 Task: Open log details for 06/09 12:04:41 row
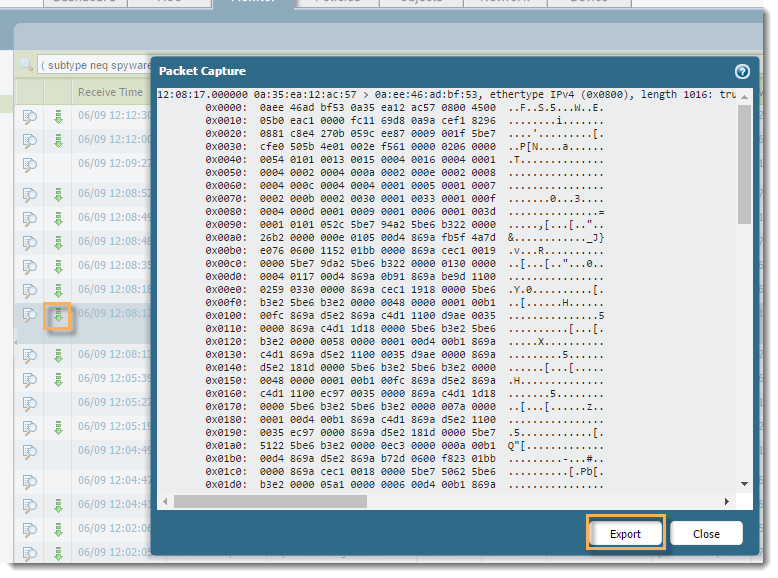(x=29, y=506)
